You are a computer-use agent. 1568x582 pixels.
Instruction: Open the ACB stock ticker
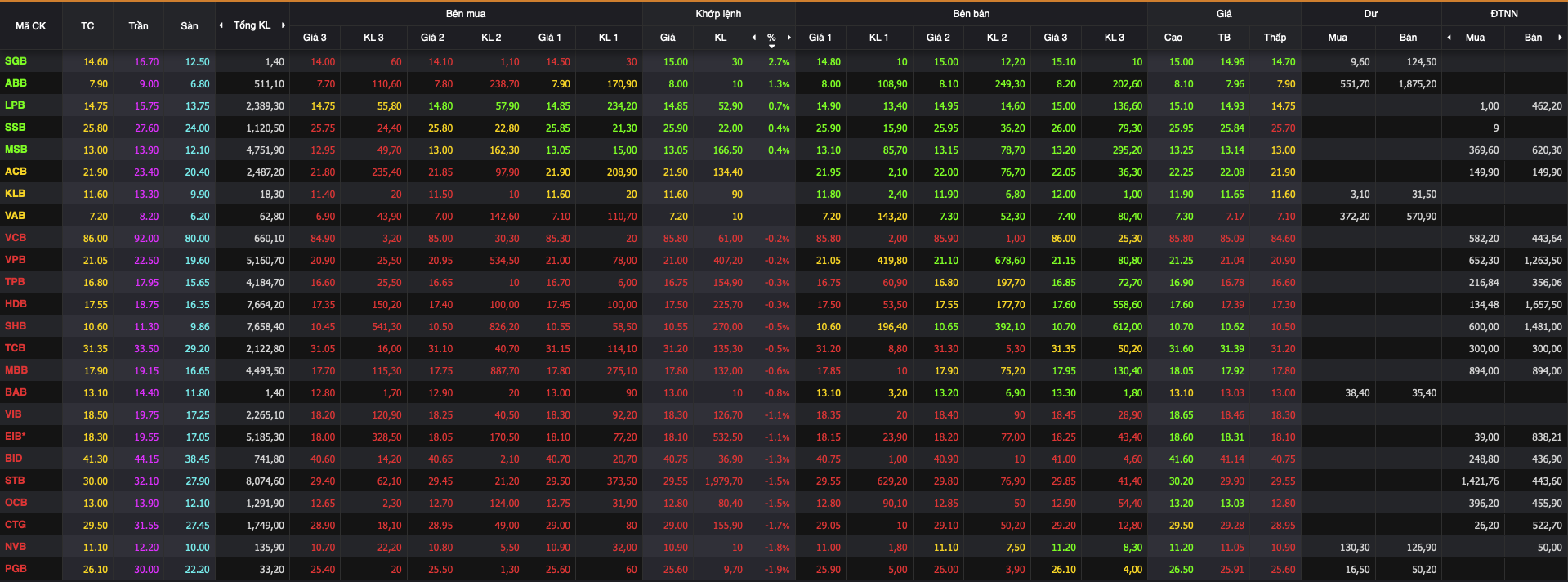[16, 172]
